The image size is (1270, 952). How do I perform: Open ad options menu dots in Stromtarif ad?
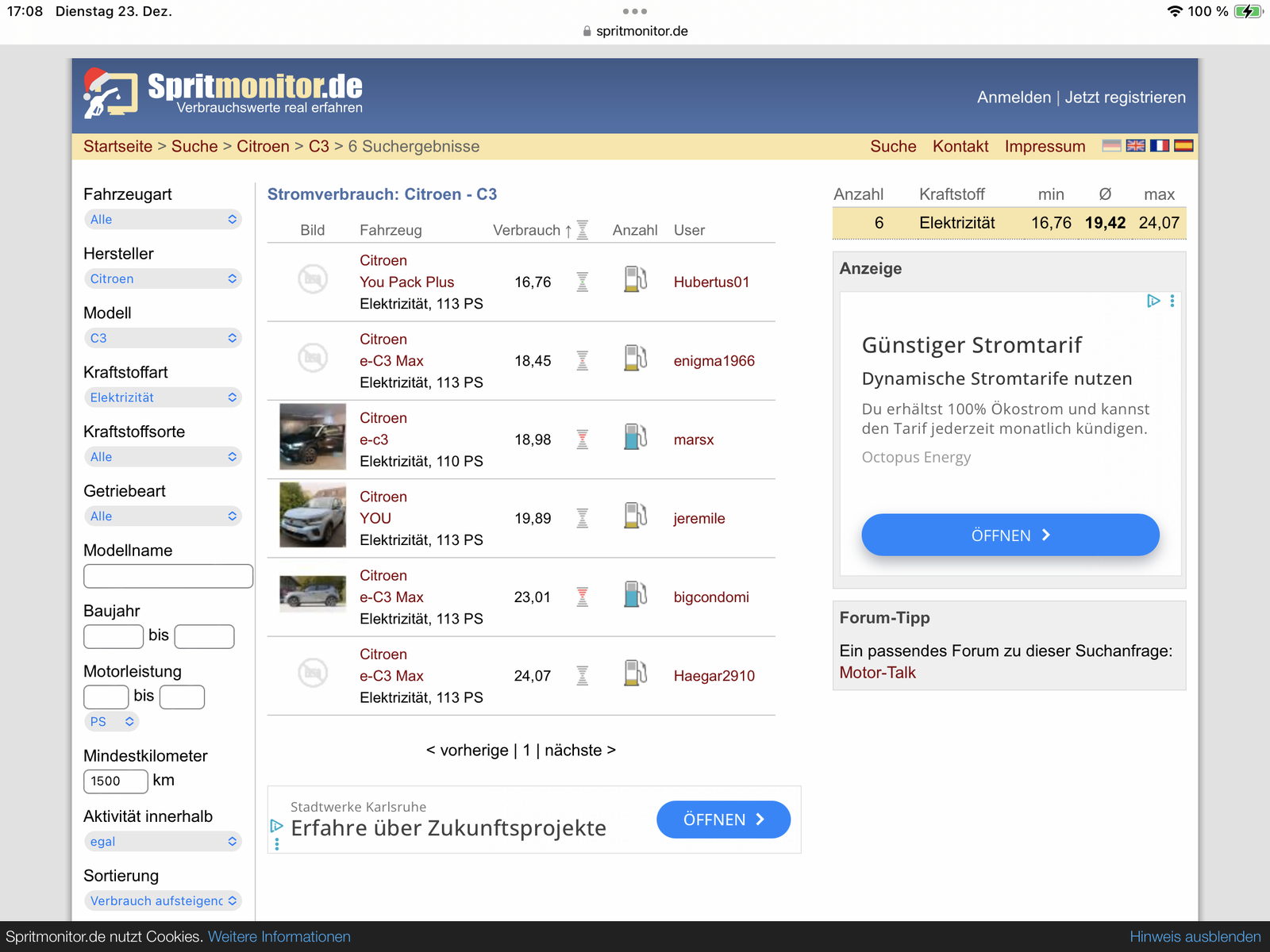[x=1172, y=301]
